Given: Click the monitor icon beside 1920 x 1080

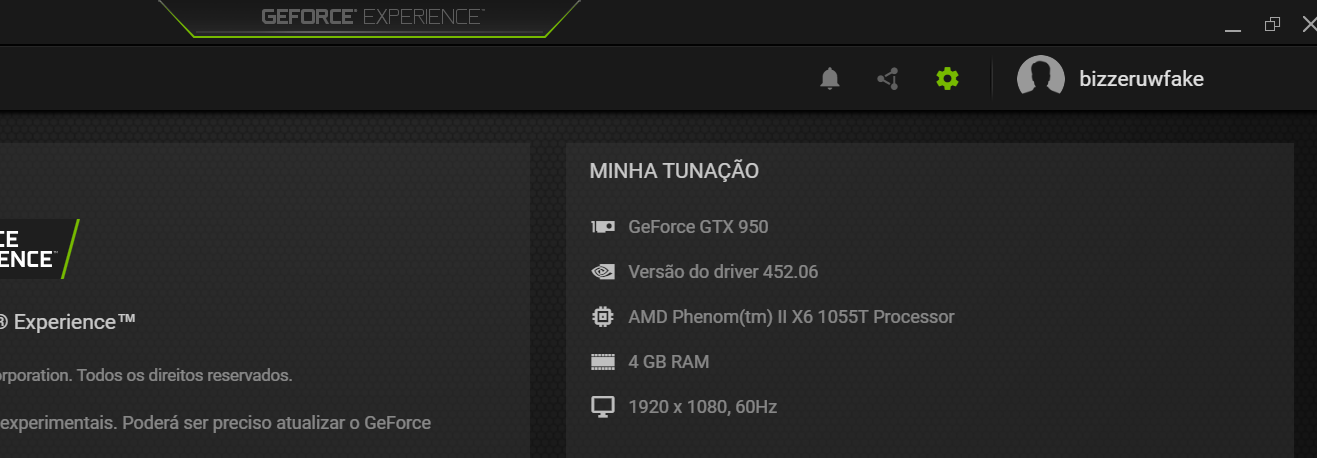Looking at the screenshot, I should pos(603,407).
